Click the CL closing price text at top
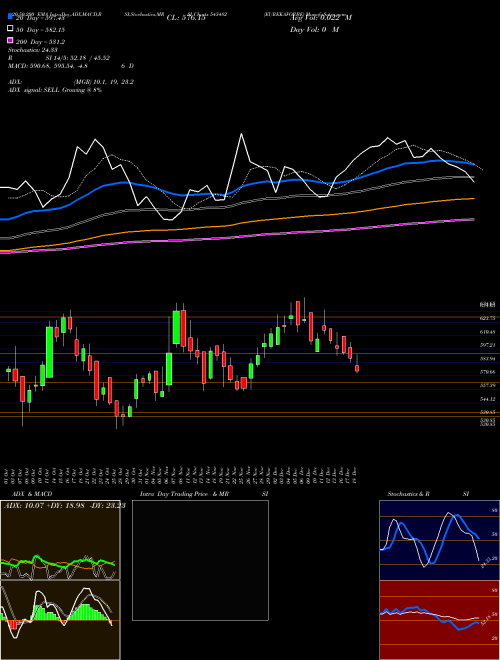500x660 pixels. click(x=186, y=18)
